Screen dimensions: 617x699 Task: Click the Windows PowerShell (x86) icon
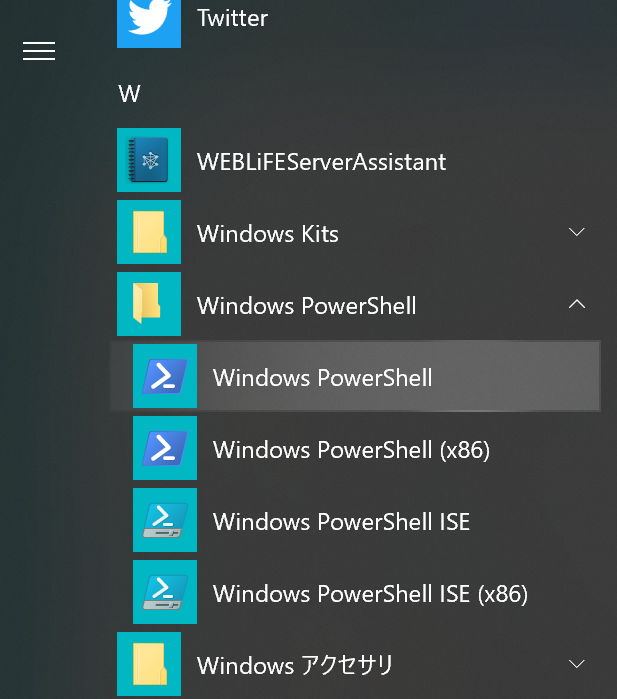coord(165,449)
